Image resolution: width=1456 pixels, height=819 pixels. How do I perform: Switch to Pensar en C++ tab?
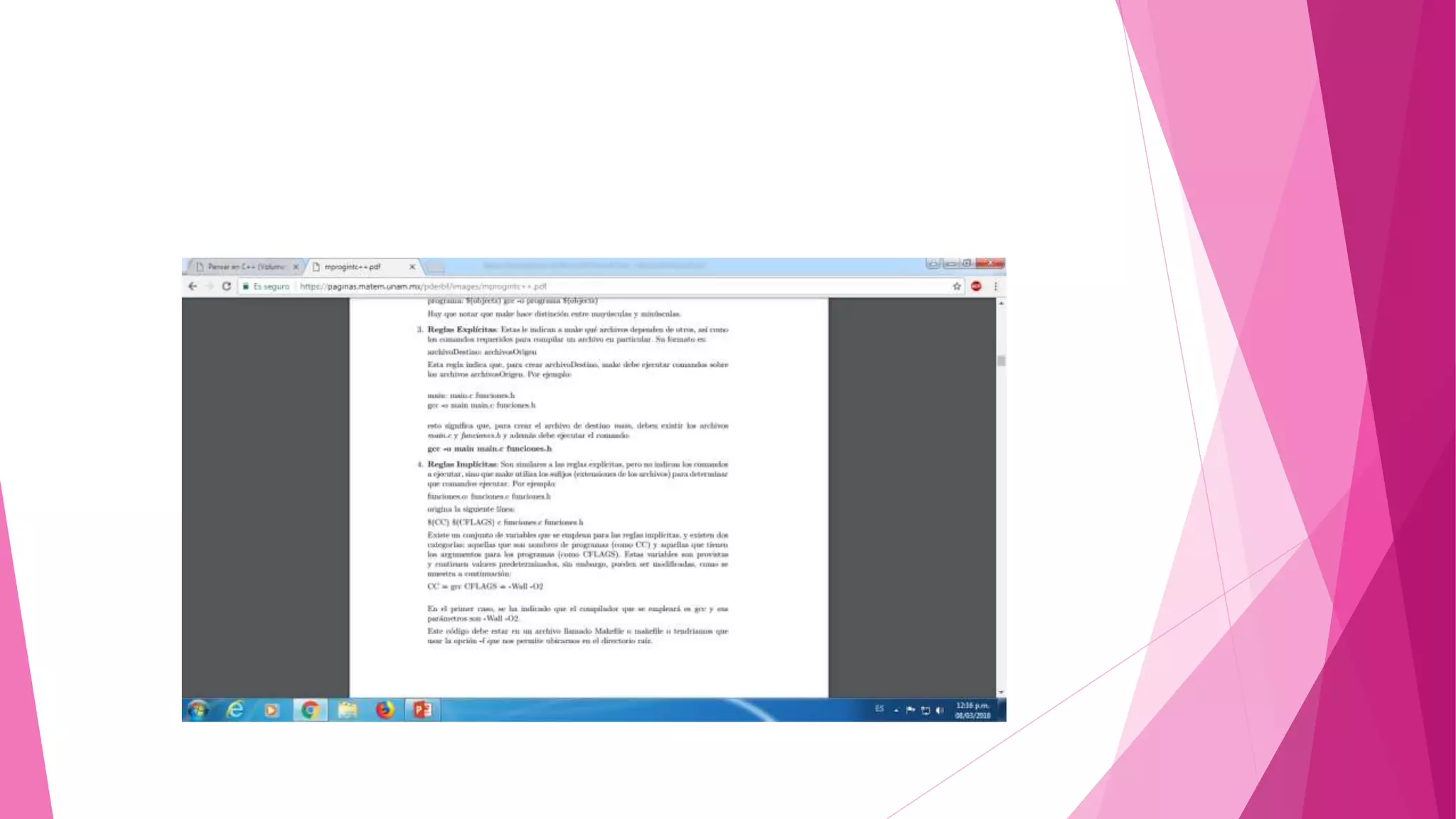coord(244,267)
